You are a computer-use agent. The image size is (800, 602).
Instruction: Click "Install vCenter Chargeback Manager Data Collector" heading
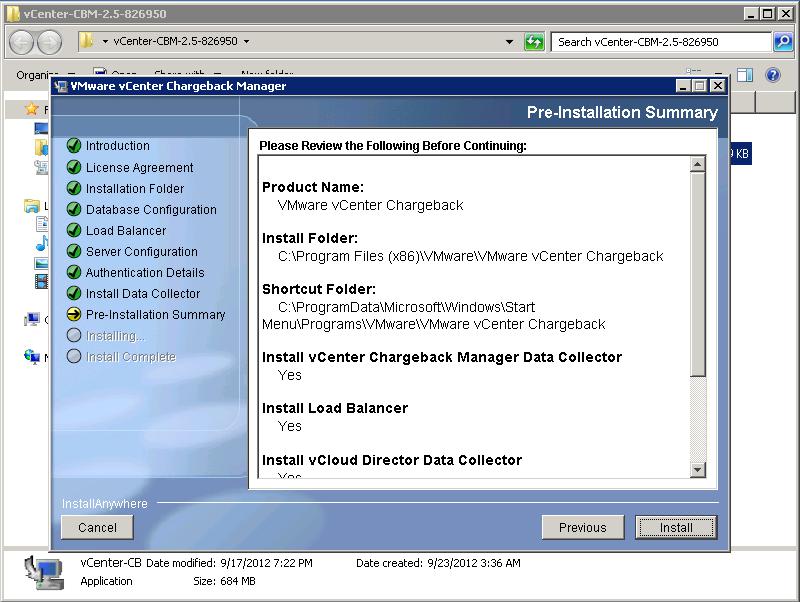pos(442,357)
